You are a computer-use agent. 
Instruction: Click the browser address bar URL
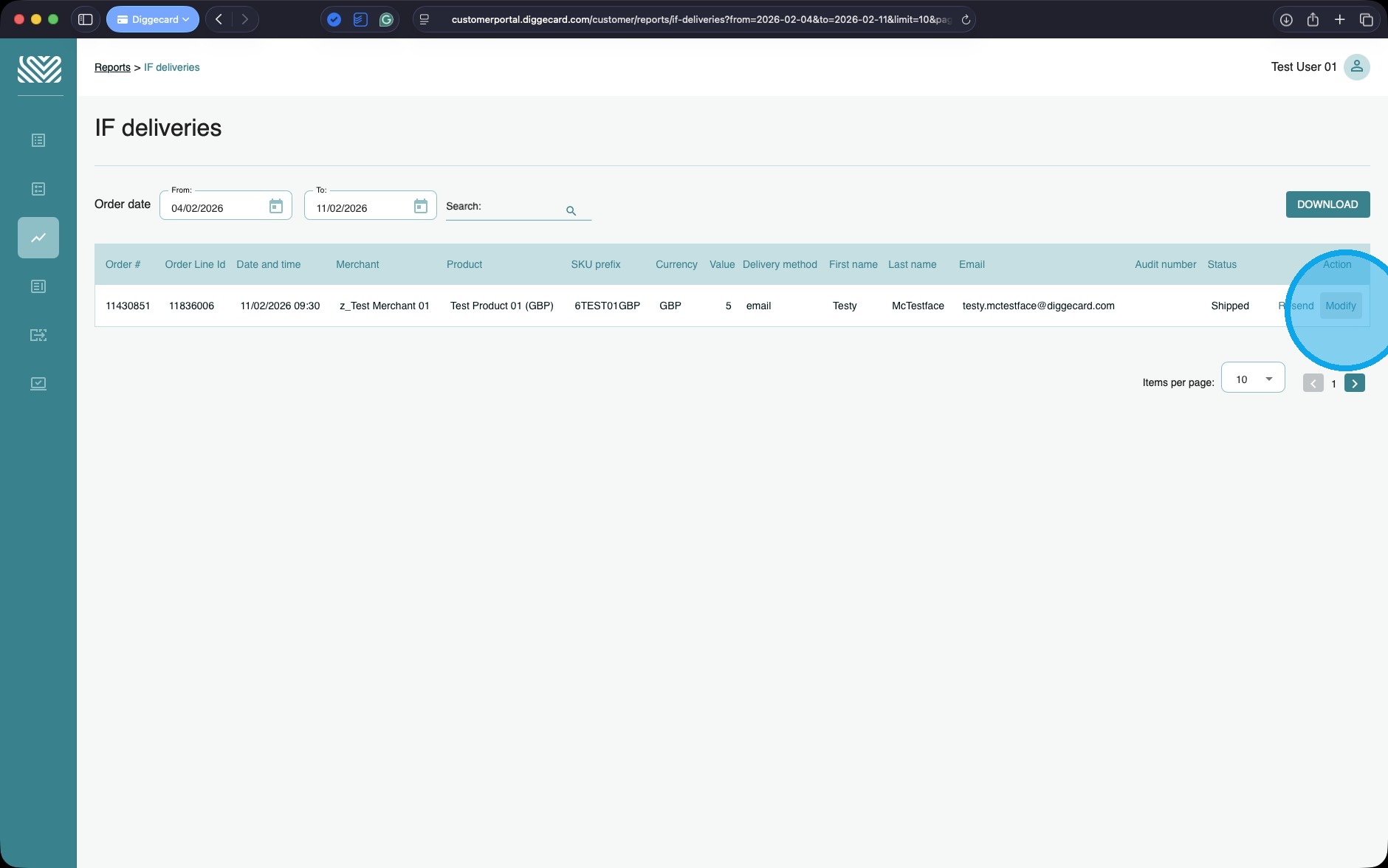tap(701, 19)
